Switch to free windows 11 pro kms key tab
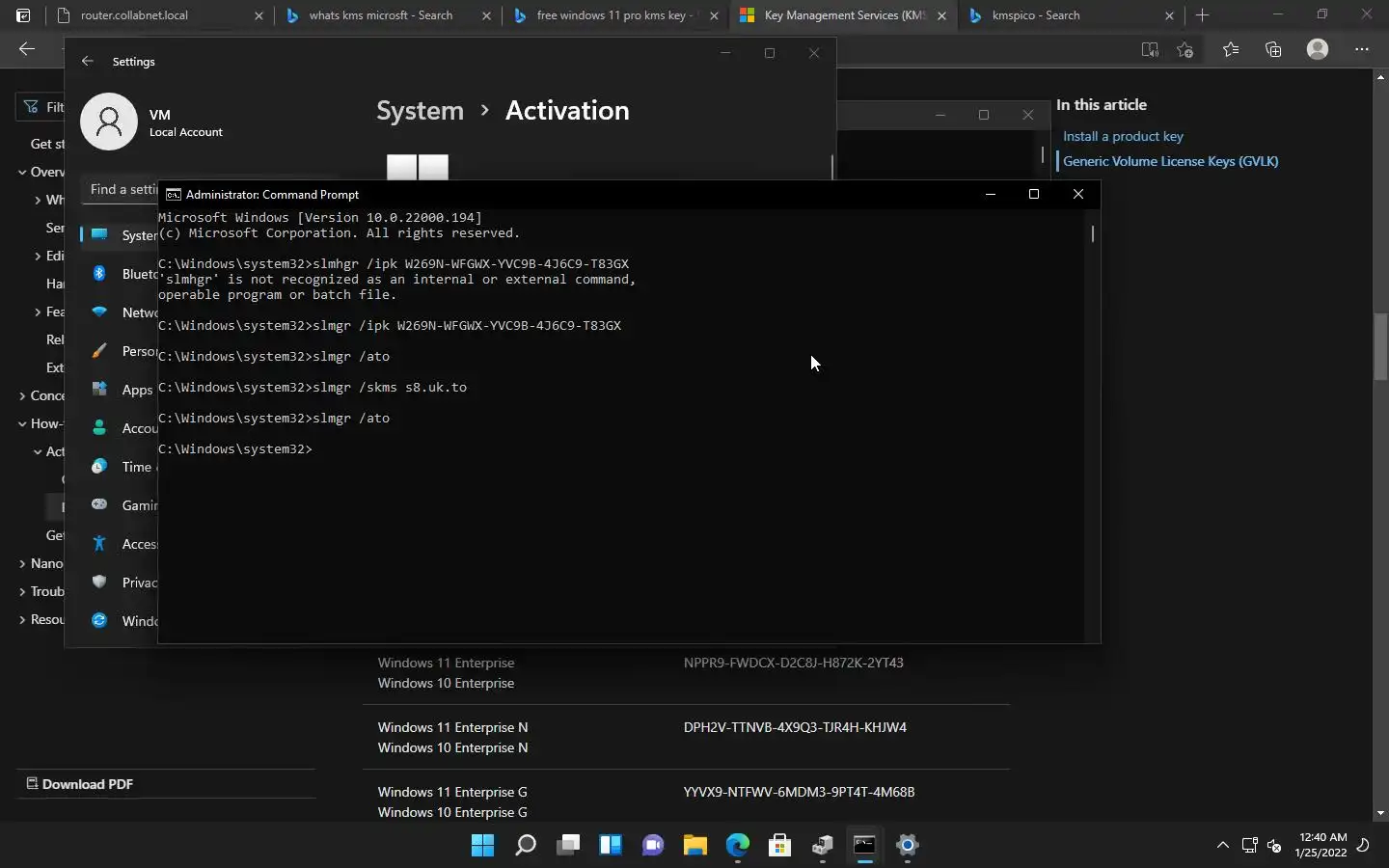The image size is (1389, 868). click(x=614, y=15)
